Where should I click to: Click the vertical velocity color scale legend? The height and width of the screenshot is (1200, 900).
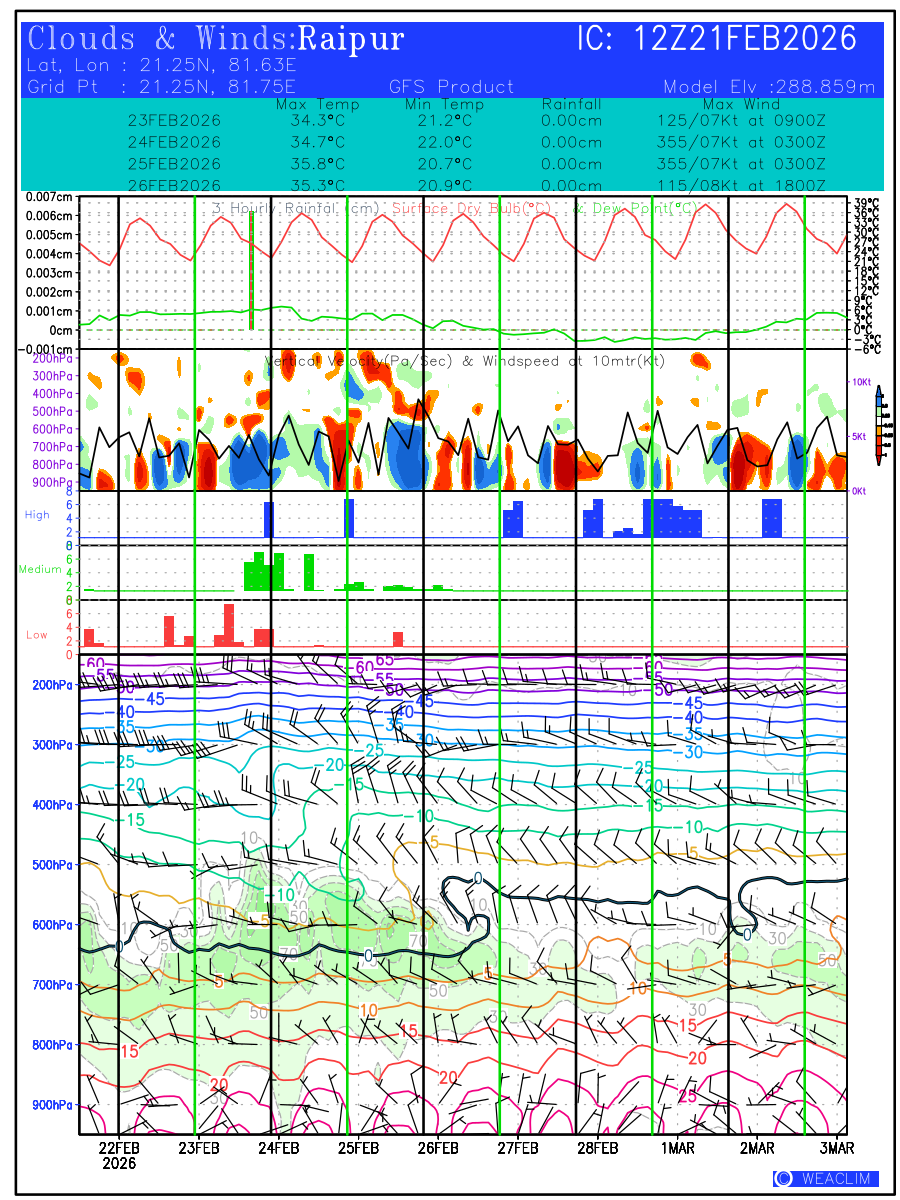(x=878, y=425)
